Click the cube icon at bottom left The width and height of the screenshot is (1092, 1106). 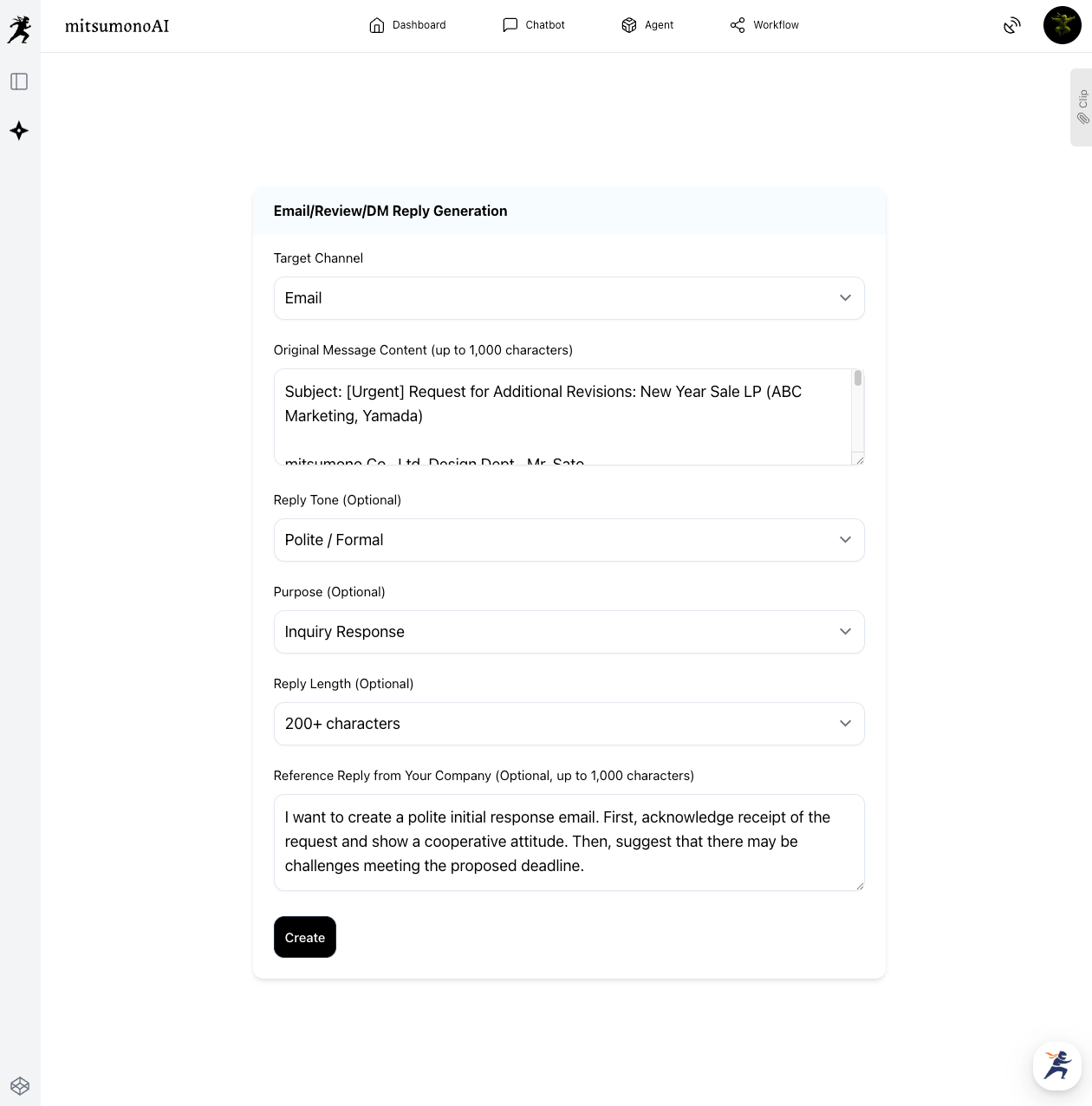click(20, 1086)
